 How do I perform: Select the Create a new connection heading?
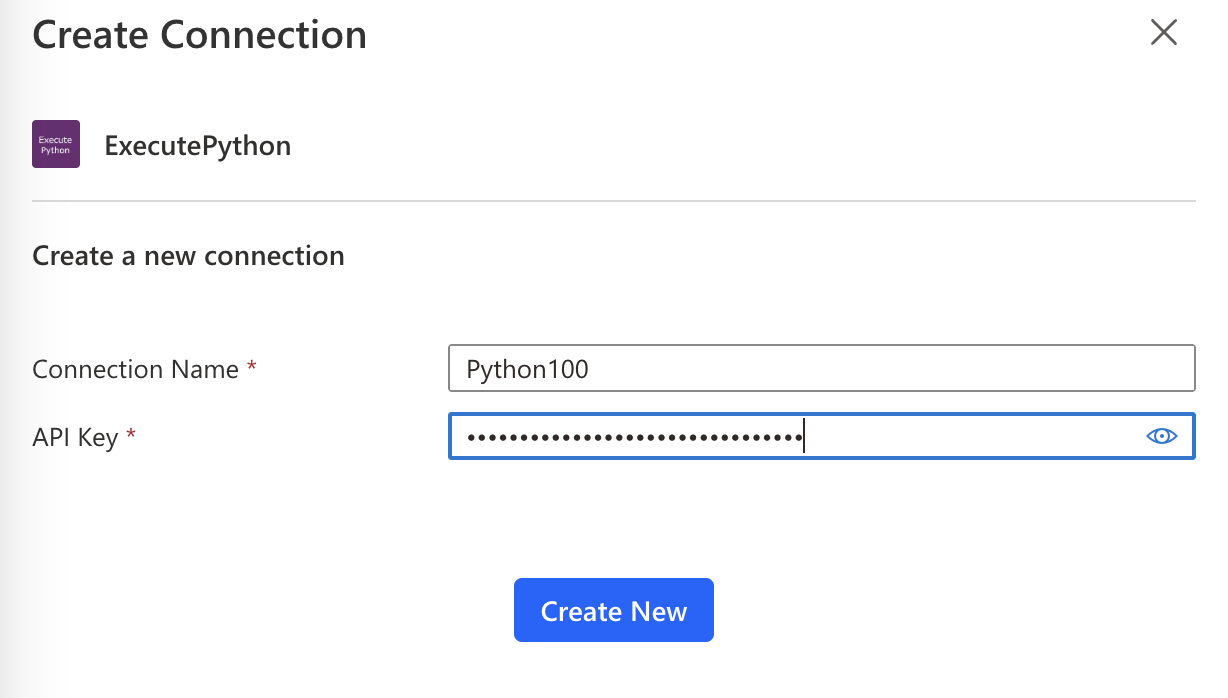[187, 256]
